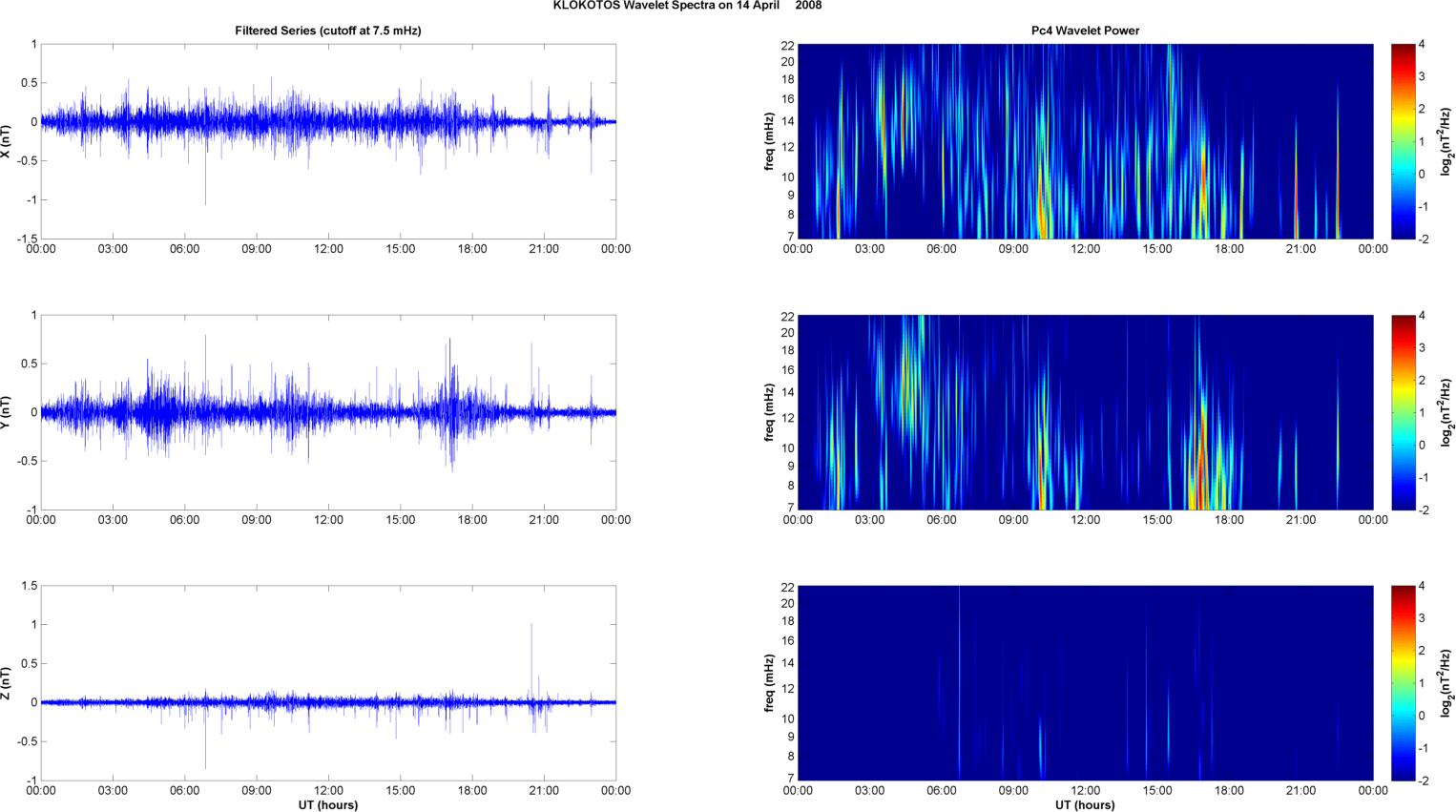Click the "4" tick on the top colorbar

(1423, 45)
